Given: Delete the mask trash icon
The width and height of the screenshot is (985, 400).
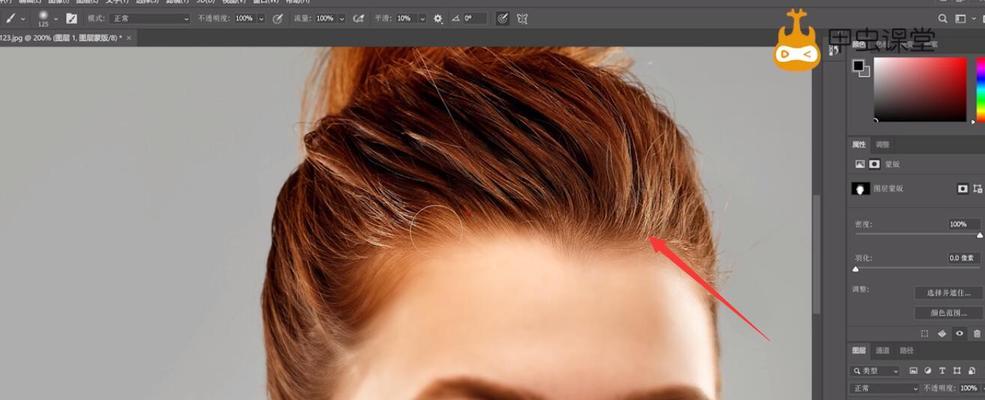Looking at the screenshot, I should pyautogui.click(x=977, y=334).
